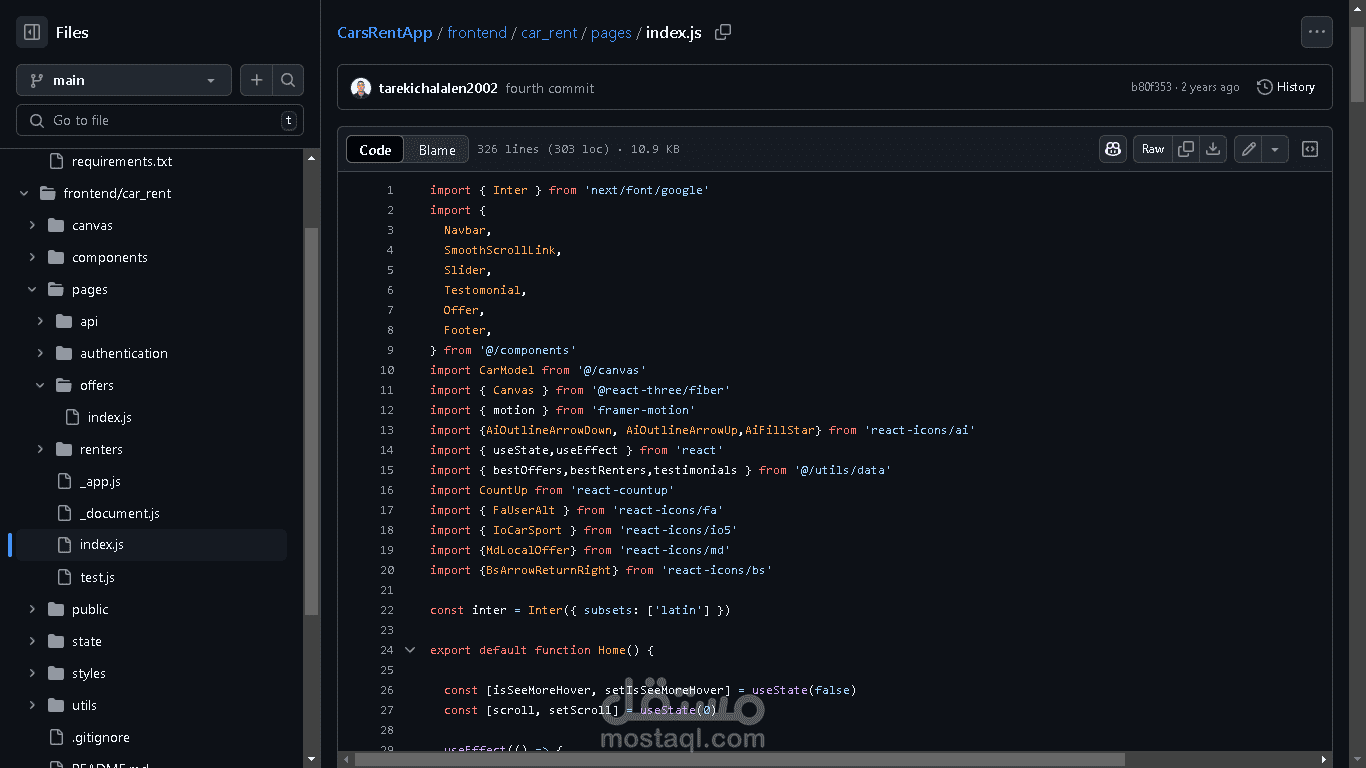This screenshot has width=1366, height=768.
Task: Expand the renters folder chevron
Action: tap(40, 449)
